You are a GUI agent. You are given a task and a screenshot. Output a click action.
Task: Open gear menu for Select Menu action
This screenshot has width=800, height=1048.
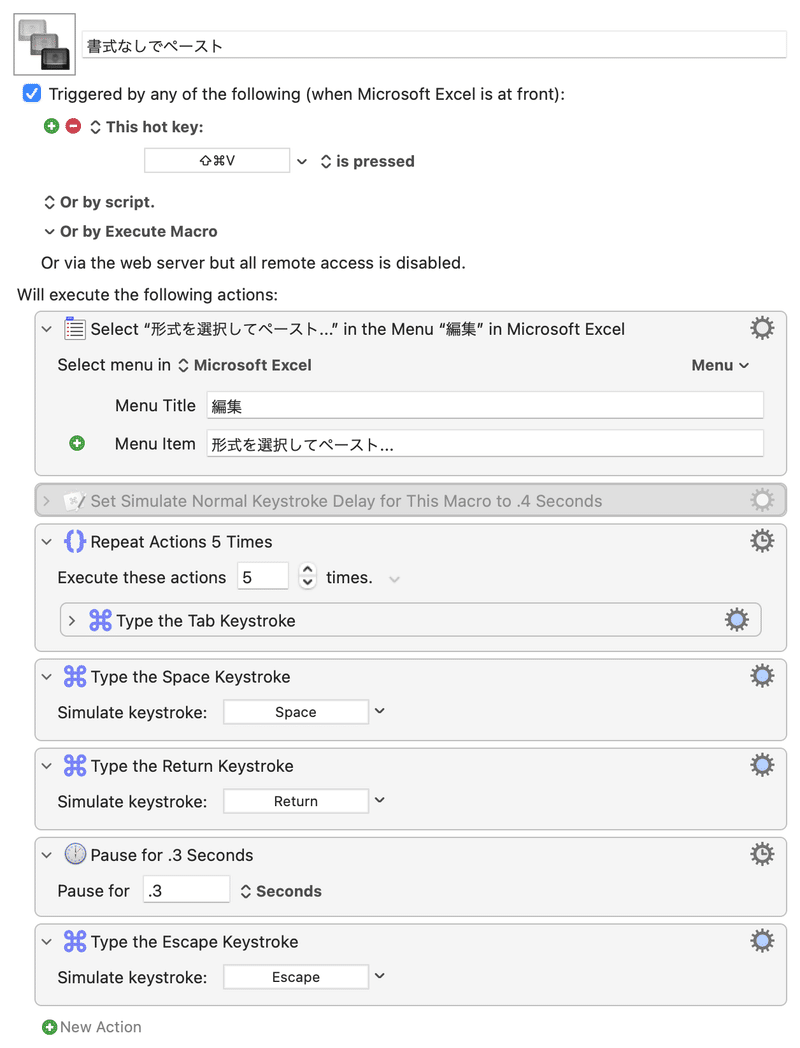762,328
